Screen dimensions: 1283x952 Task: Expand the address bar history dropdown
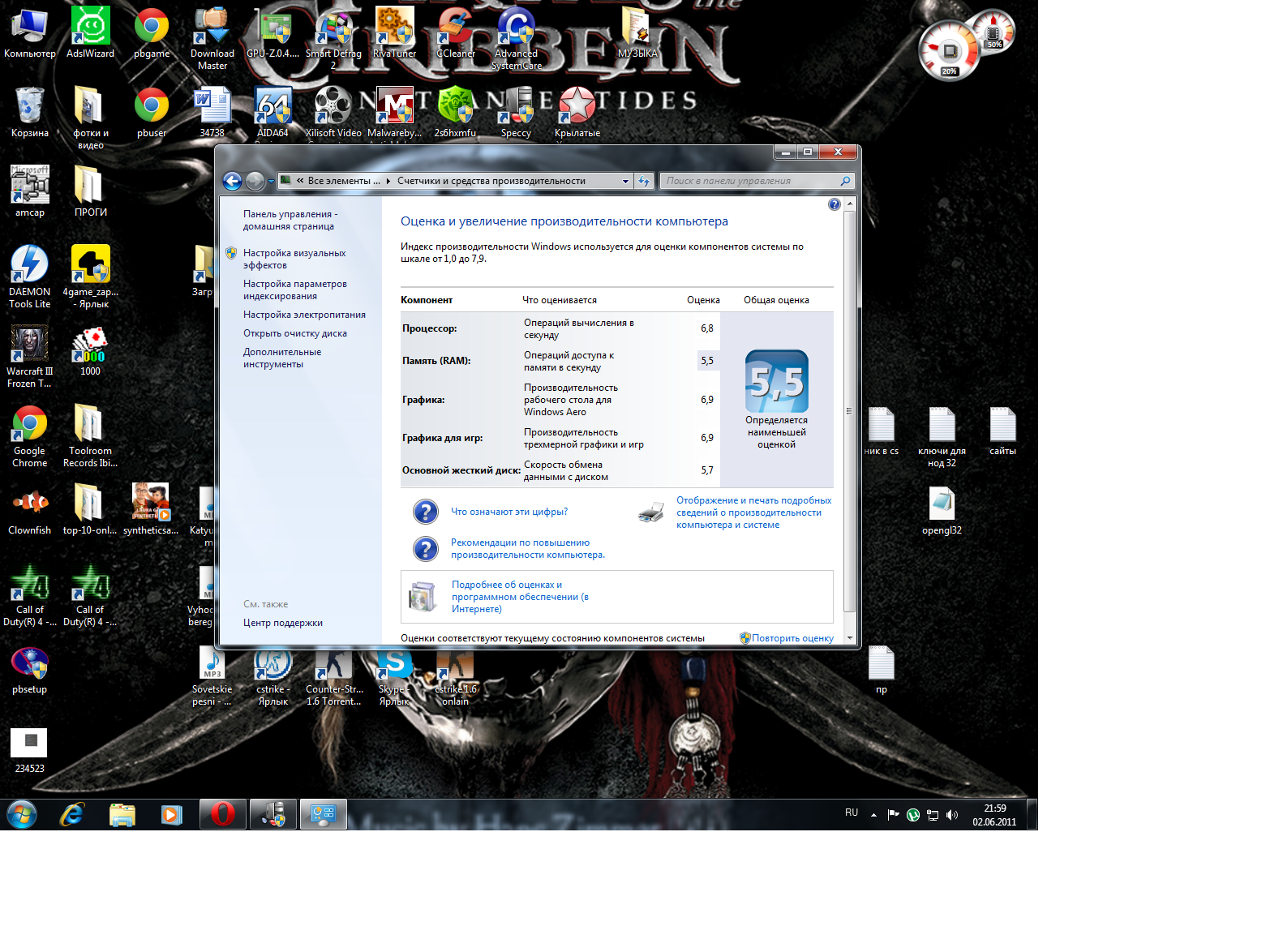tap(625, 181)
